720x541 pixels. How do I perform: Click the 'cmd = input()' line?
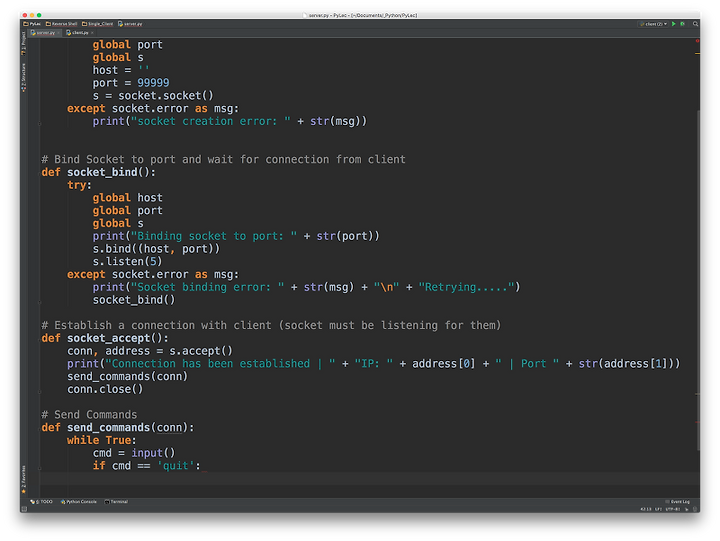pyautogui.click(x=134, y=453)
